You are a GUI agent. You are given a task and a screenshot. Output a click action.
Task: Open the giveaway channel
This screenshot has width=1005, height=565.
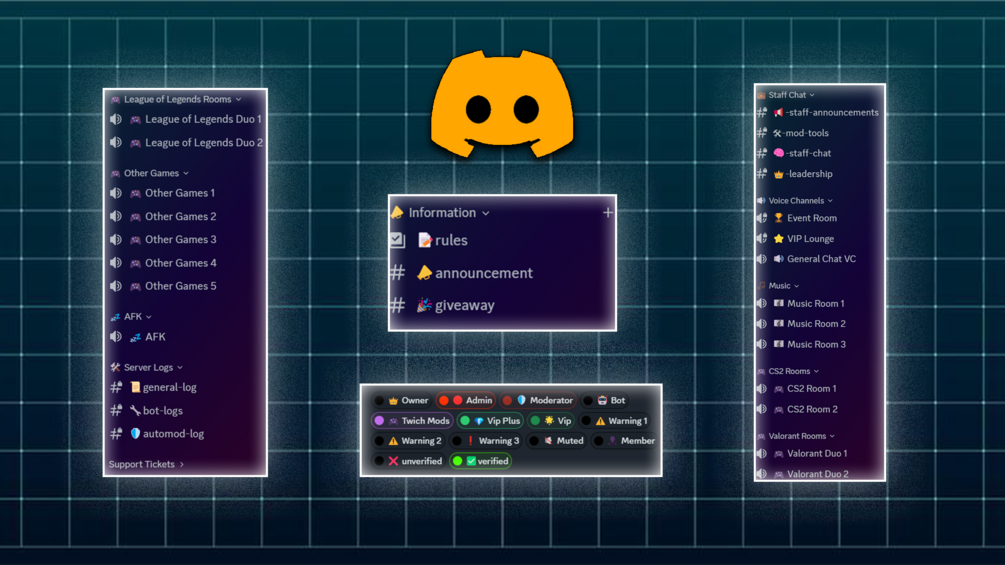pyautogui.click(x=444, y=305)
